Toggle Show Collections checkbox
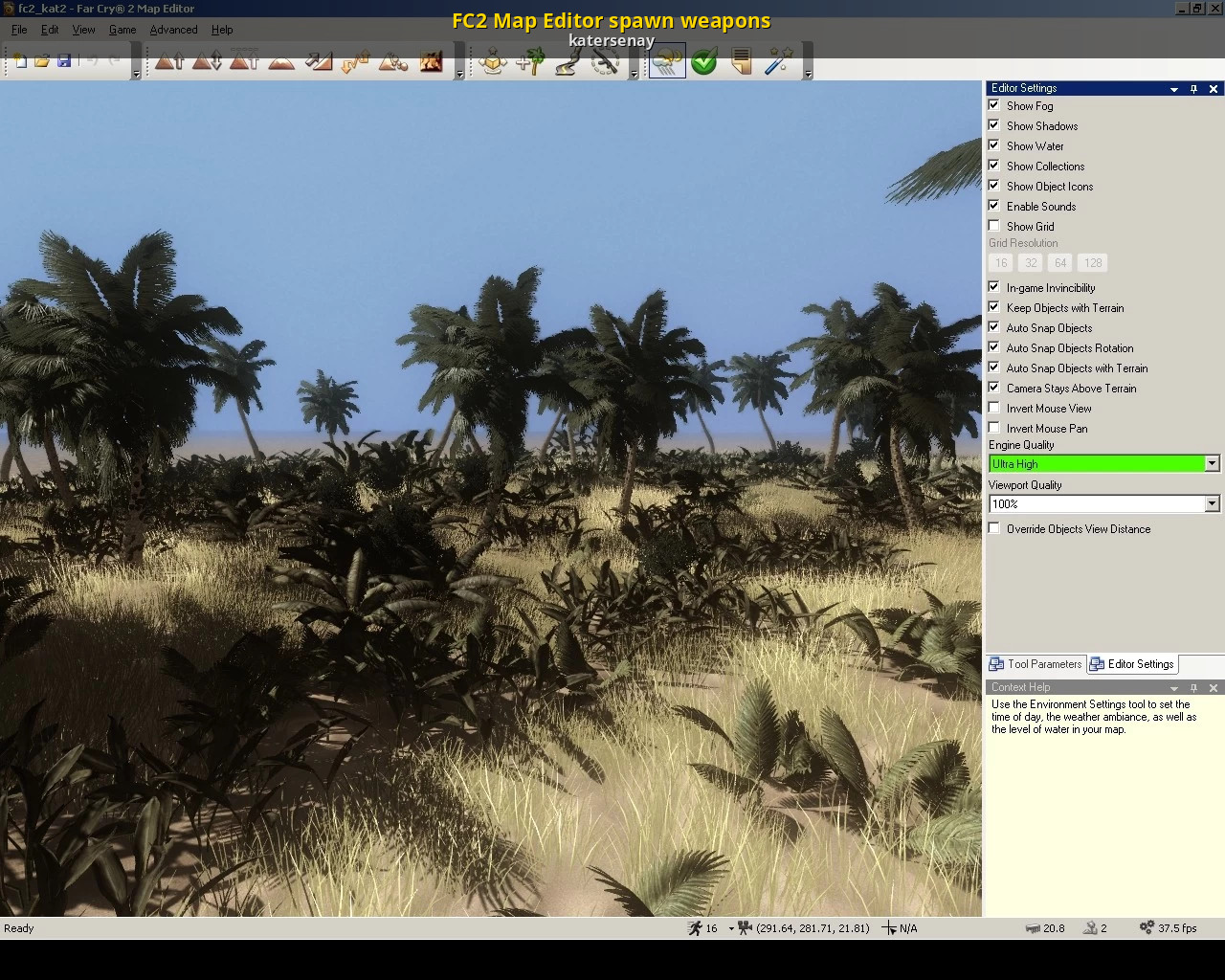The width and height of the screenshot is (1225, 980). coord(994,166)
